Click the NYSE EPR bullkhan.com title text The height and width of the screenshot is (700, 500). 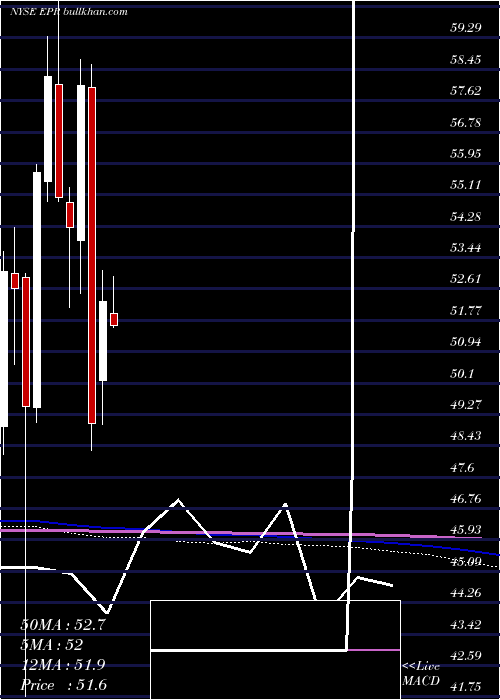pos(69,12)
